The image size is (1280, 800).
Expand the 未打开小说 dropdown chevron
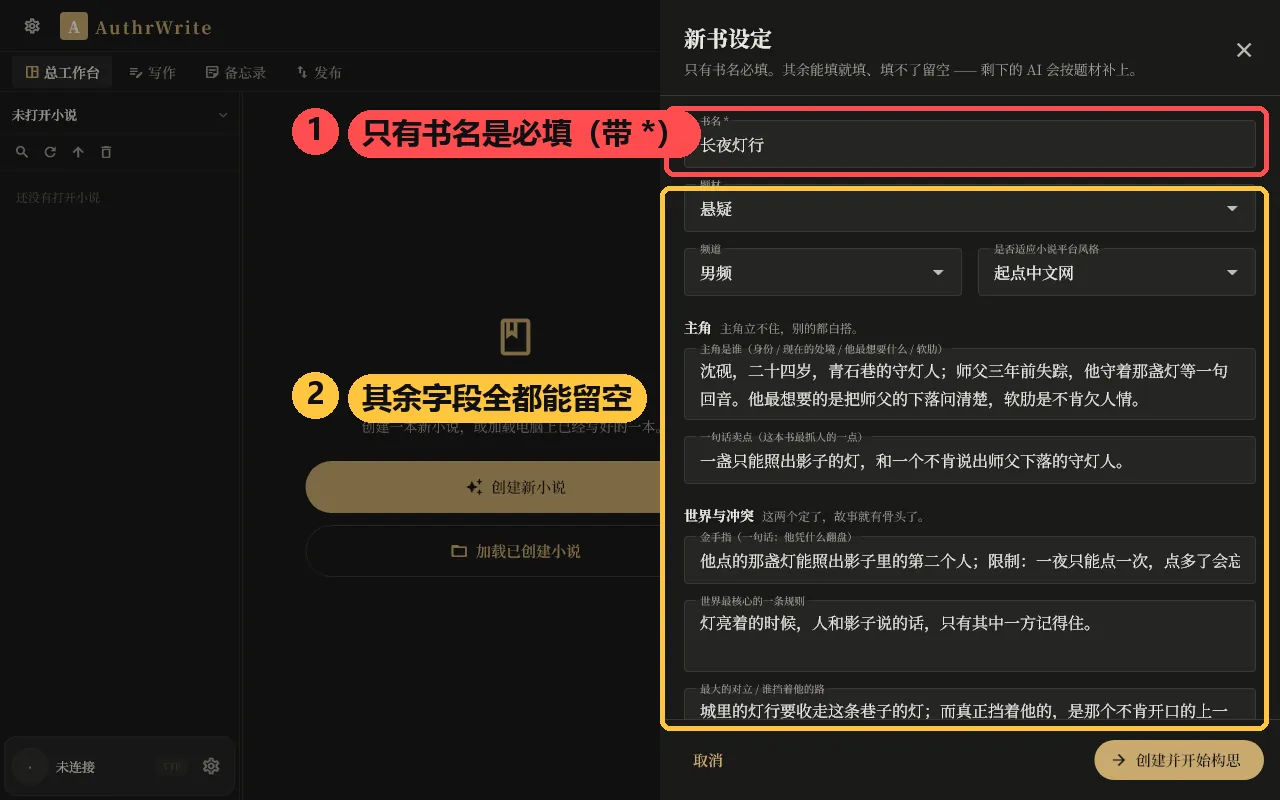click(223, 115)
